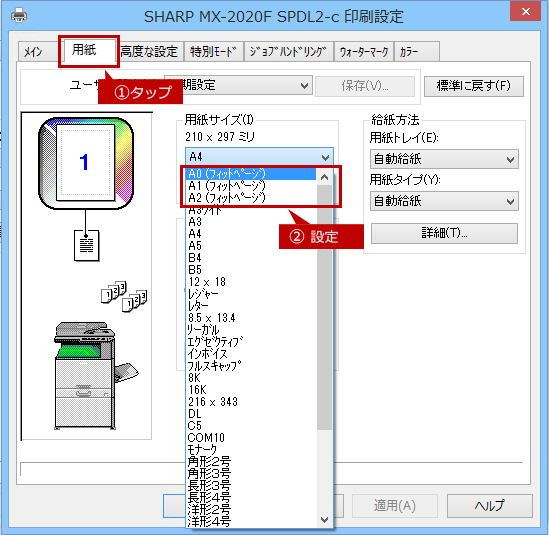549x535 pixels.
Task: Open the 高度な設定 tab
Action: click(x=149, y=52)
